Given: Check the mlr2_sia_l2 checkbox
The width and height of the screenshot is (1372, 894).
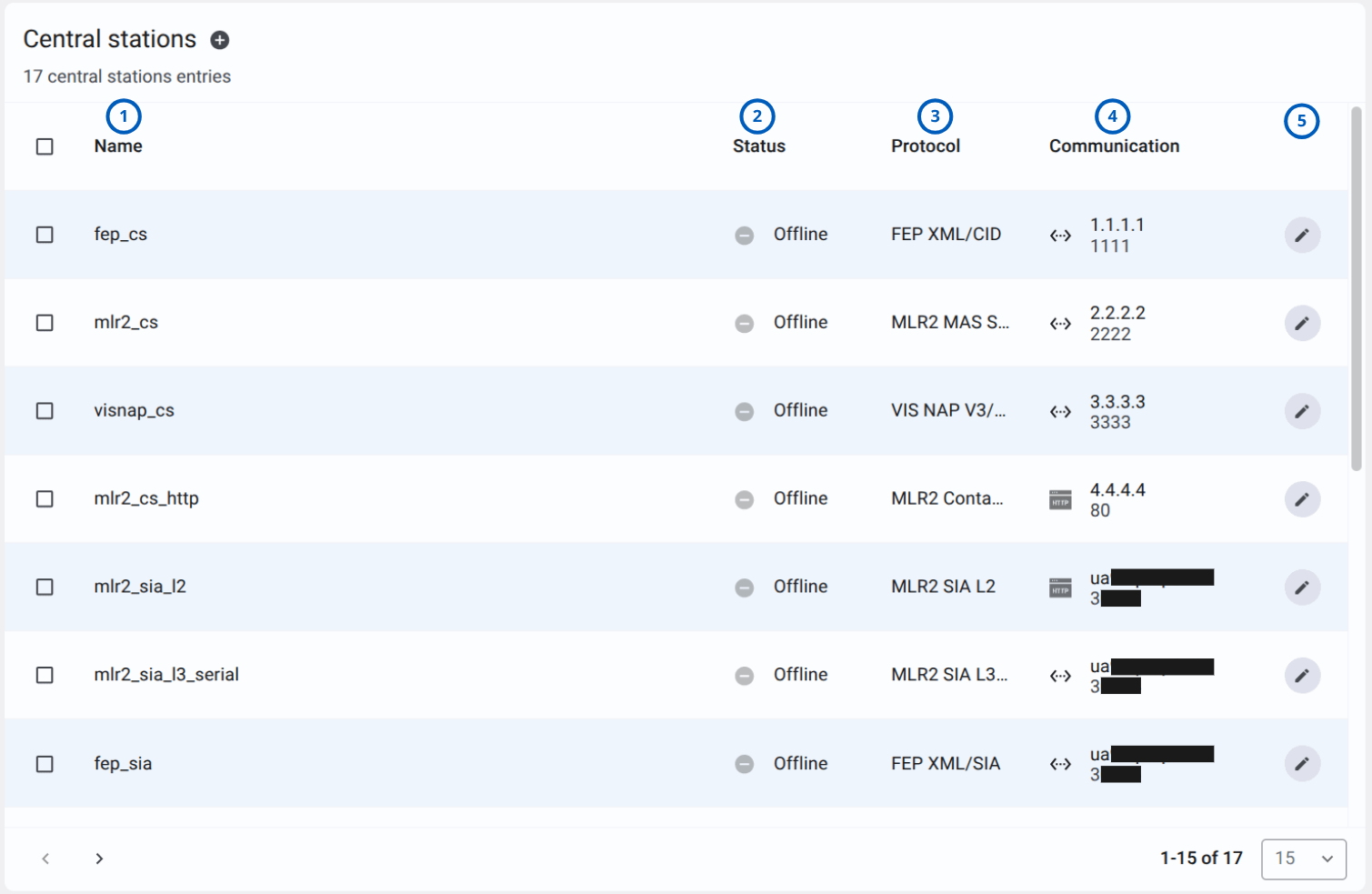Looking at the screenshot, I should 45,588.
